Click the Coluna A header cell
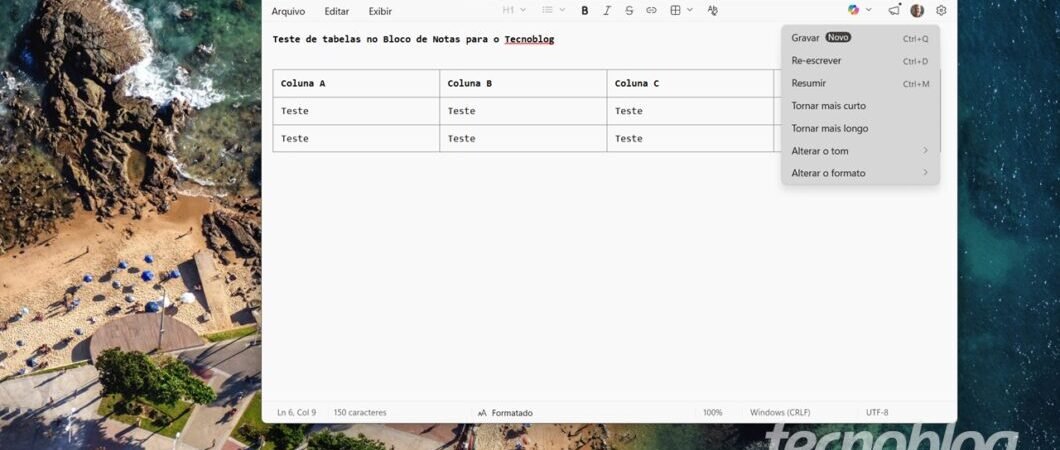 (356, 84)
